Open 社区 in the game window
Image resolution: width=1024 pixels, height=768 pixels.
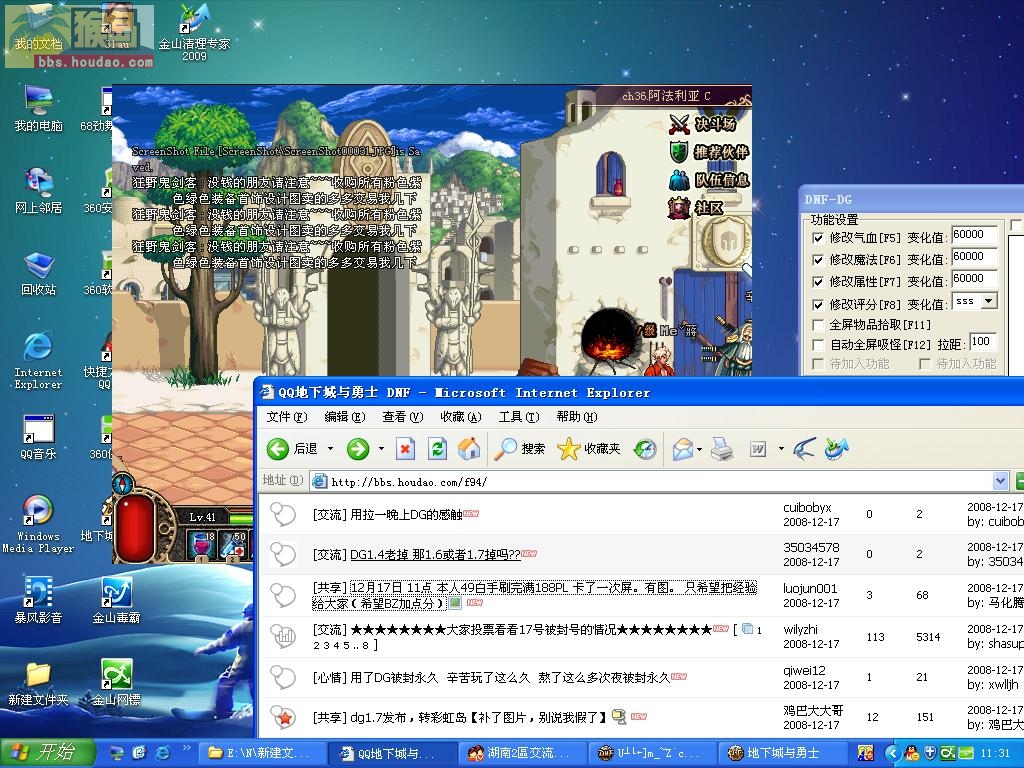pyautogui.click(x=696, y=208)
